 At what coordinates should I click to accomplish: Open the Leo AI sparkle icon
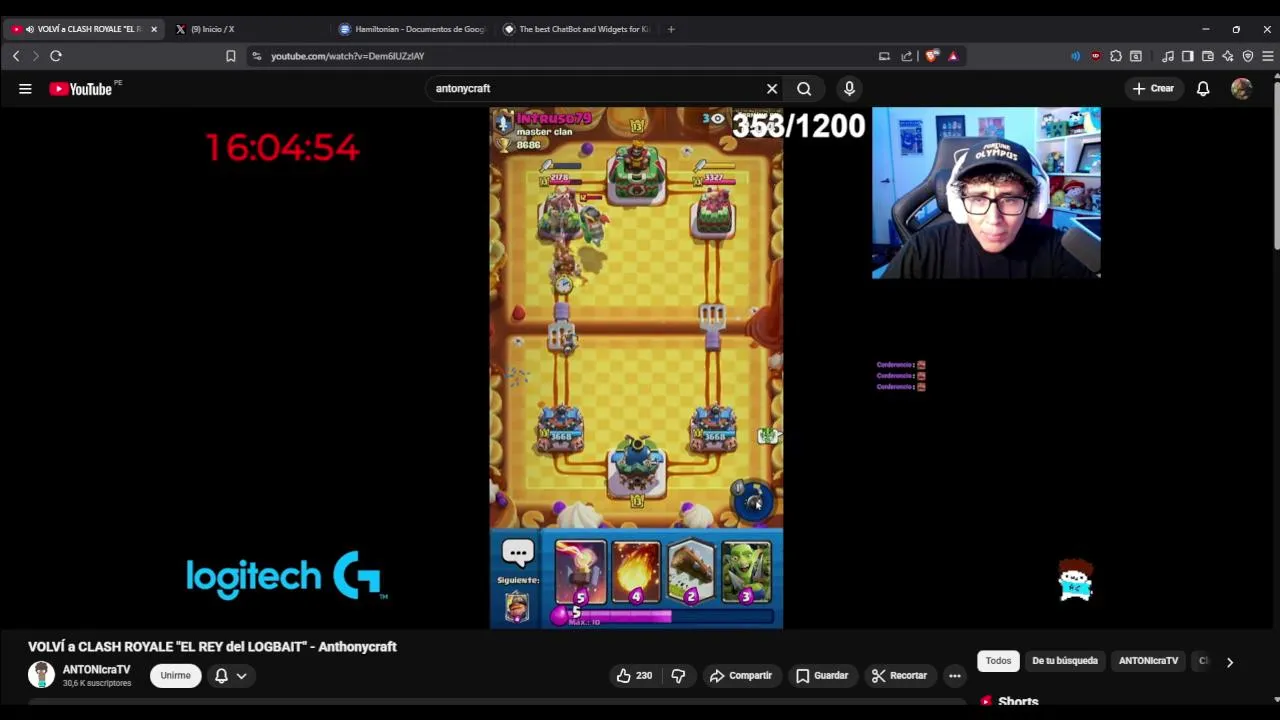tap(1228, 56)
